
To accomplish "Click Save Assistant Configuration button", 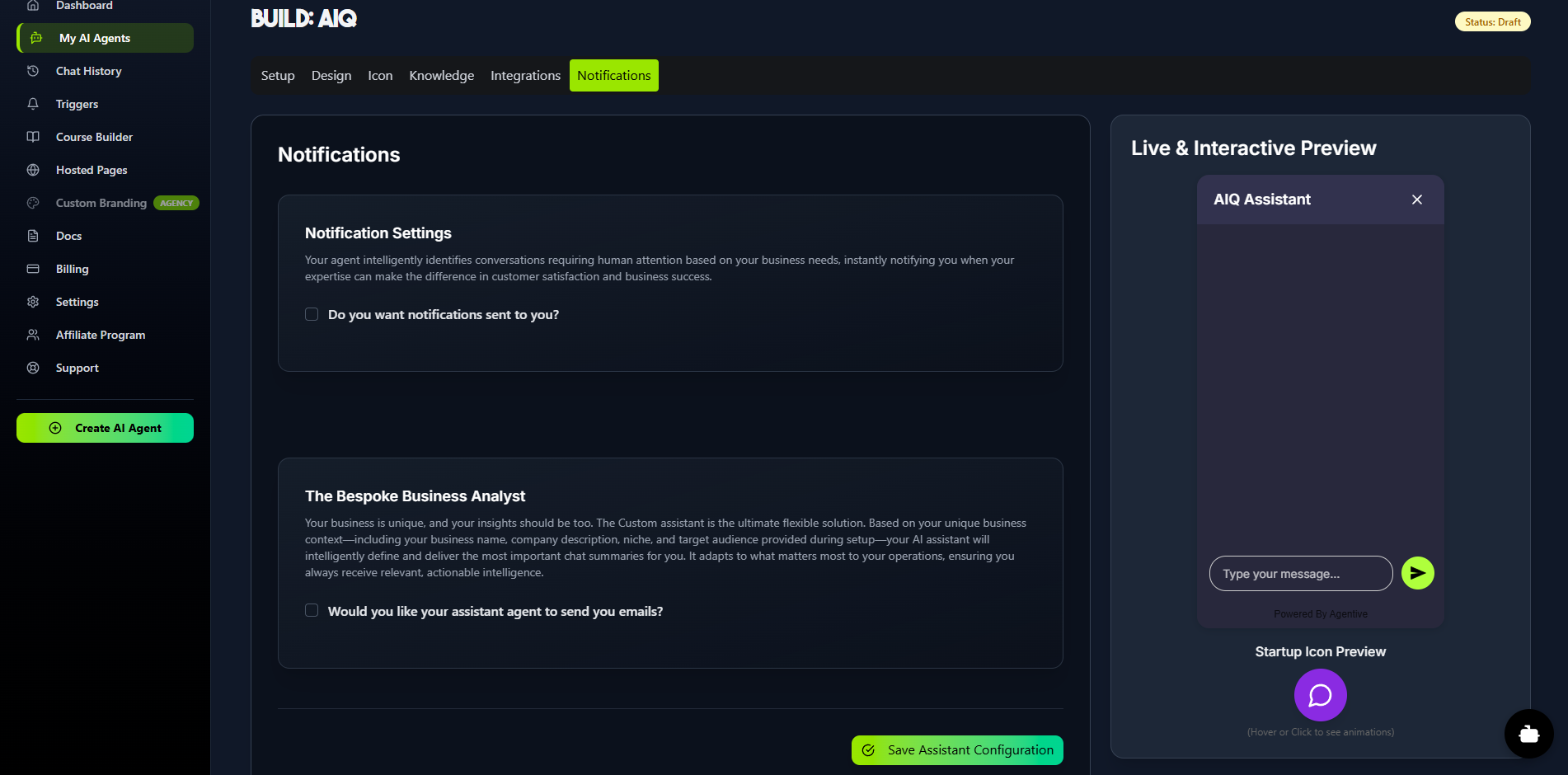I will [x=957, y=750].
